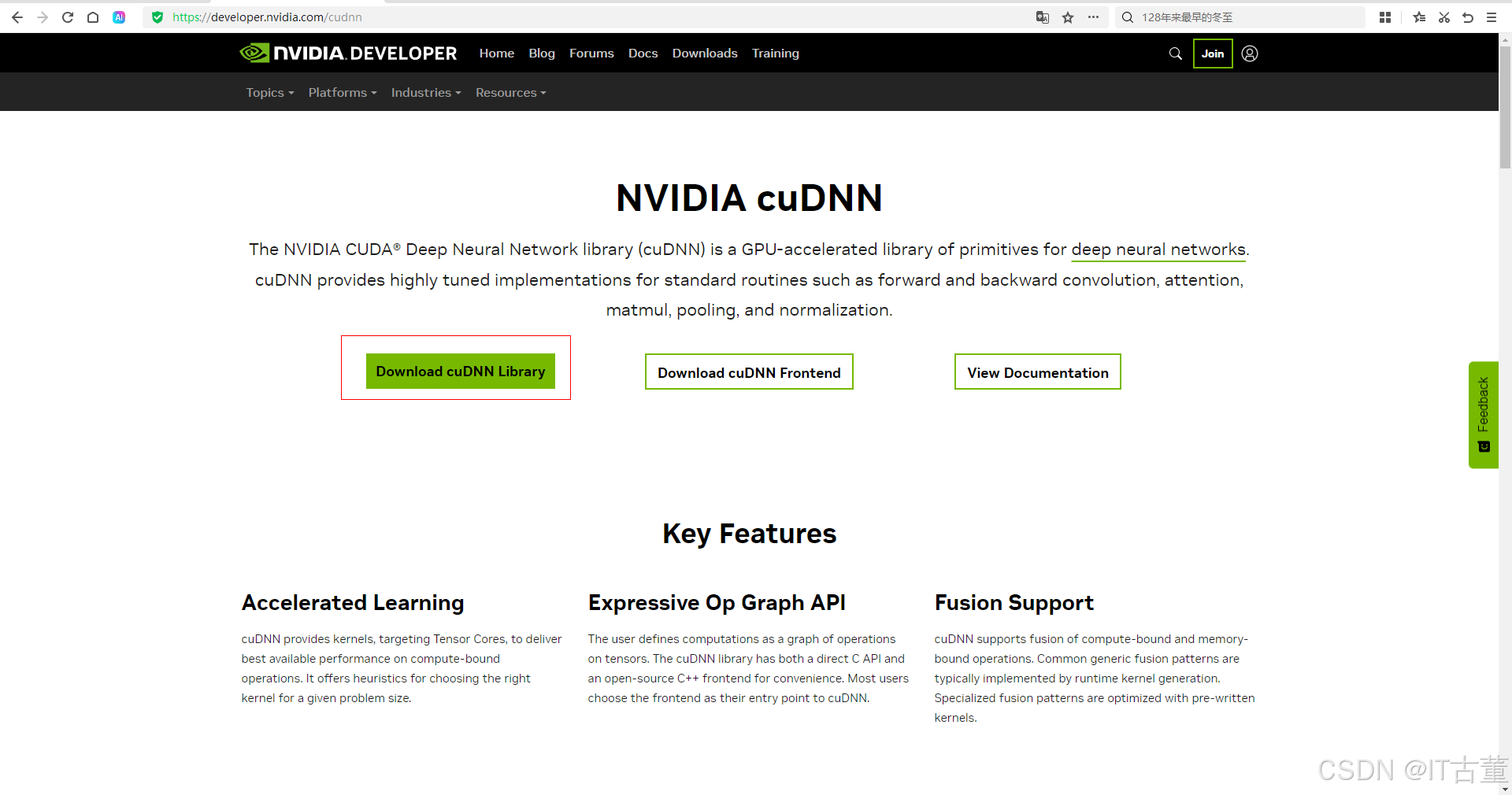Click the scissors screenshot icon
The image size is (1512, 795).
pos(1444,17)
